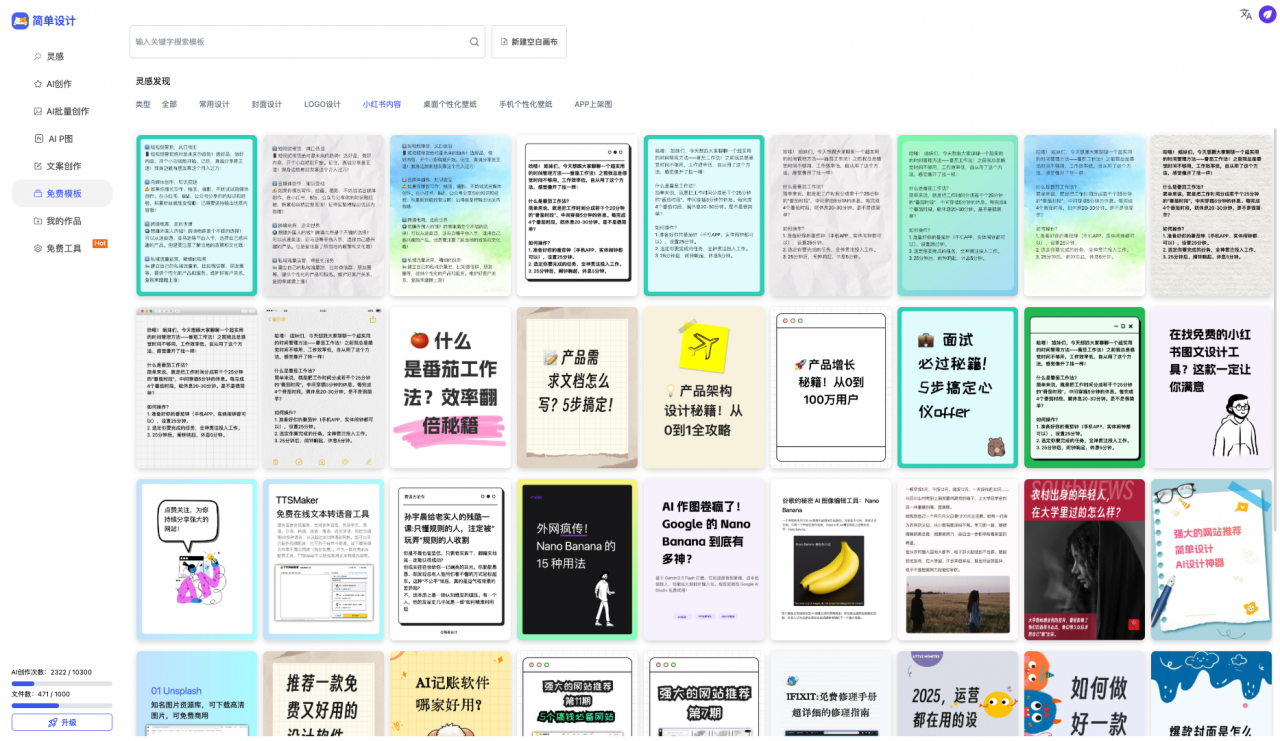Click the language switcher icon top right
The width and height of the screenshot is (1280, 741).
pos(1245,15)
